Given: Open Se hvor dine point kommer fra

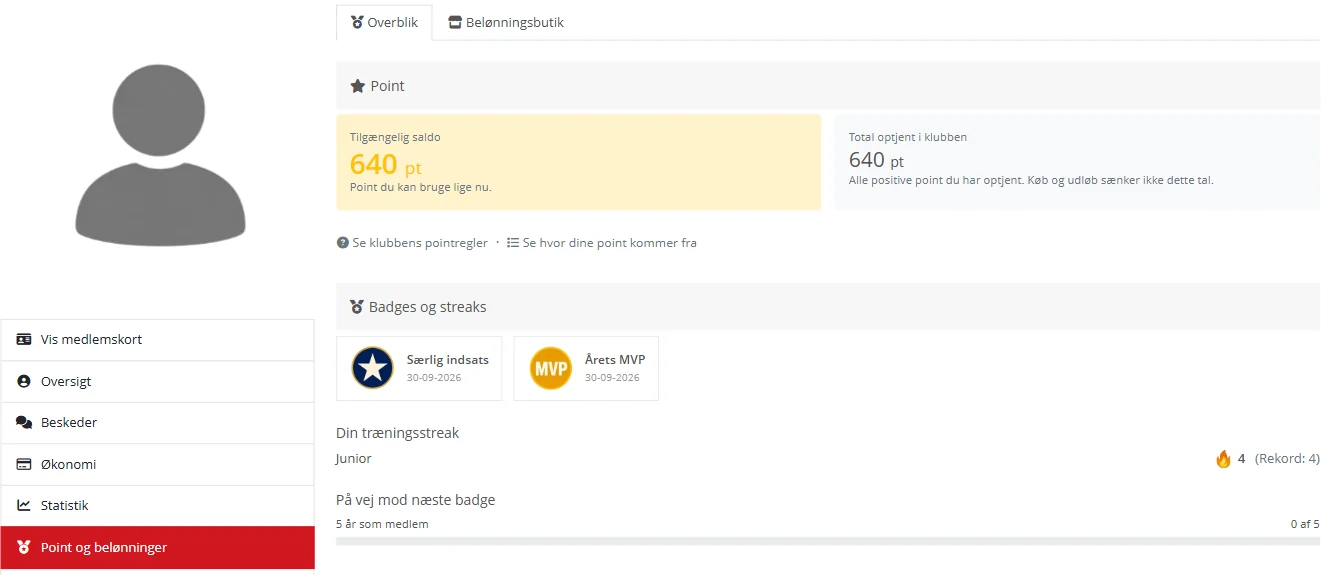Looking at the screenshot, I should [x=609, y=243].
